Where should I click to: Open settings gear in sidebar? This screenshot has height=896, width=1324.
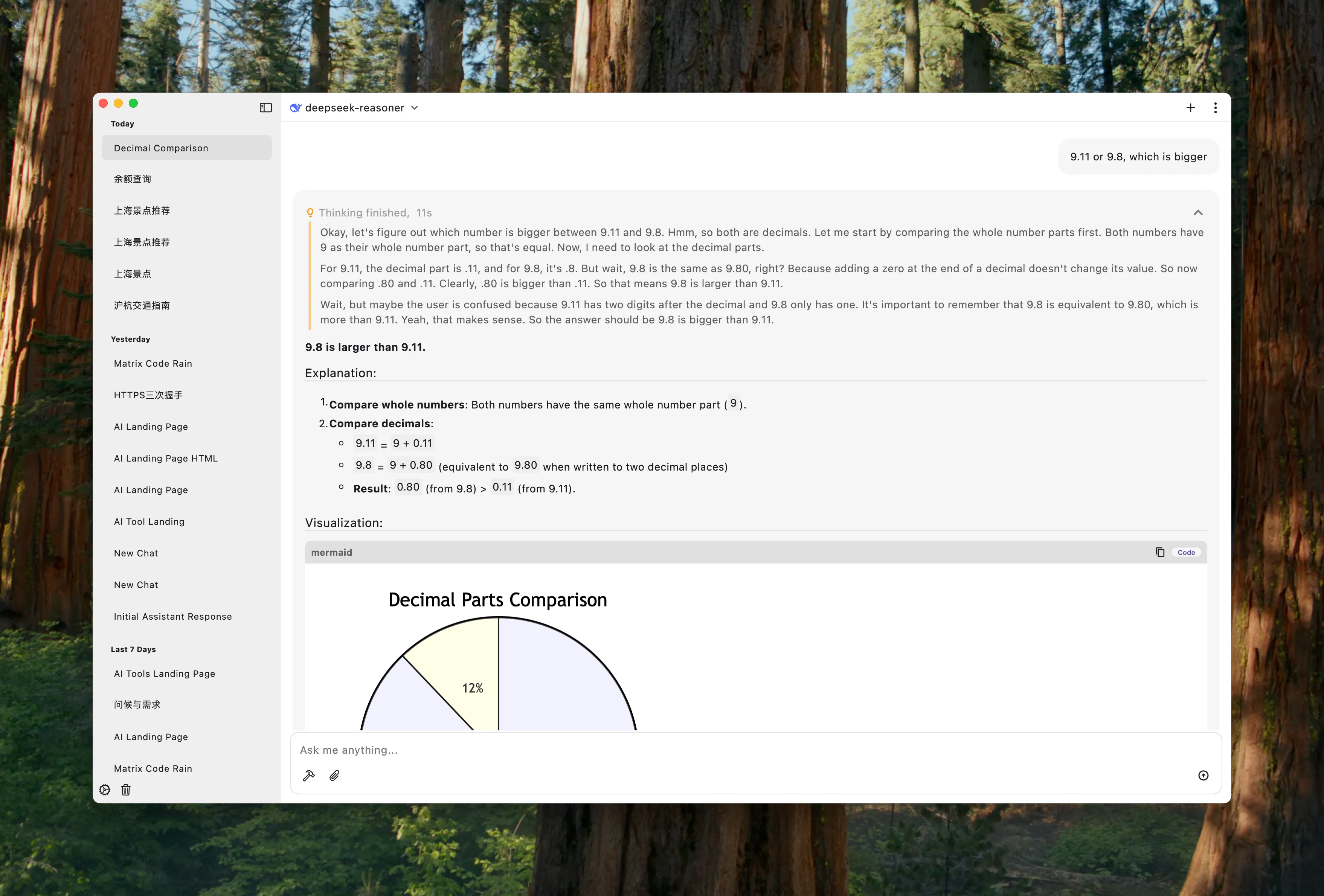[105, 789]
